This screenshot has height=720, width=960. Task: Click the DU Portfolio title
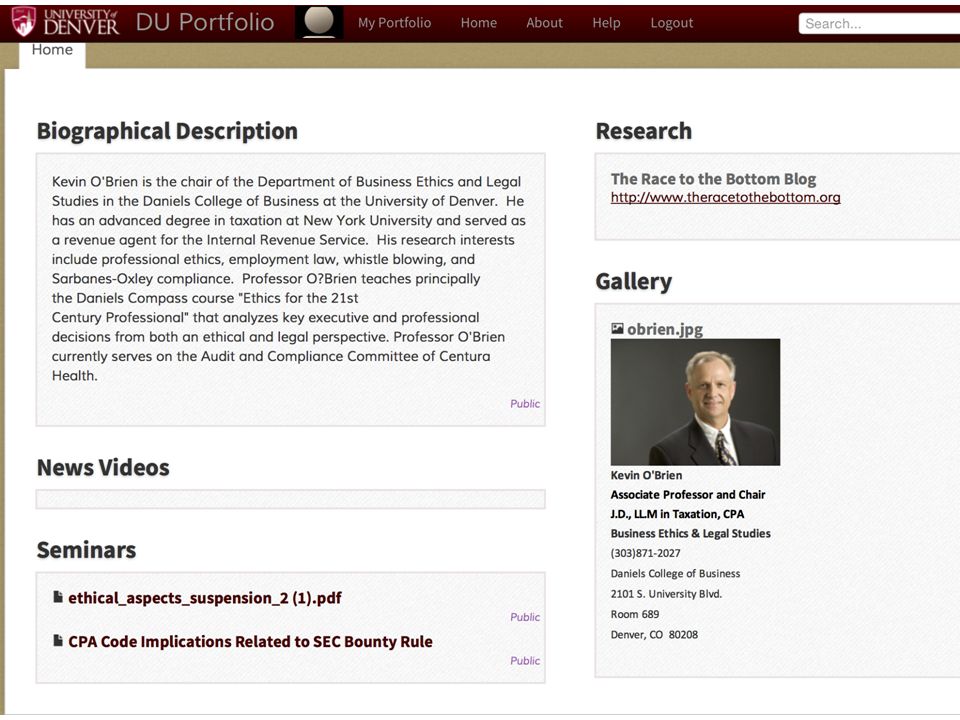[204, 23]
